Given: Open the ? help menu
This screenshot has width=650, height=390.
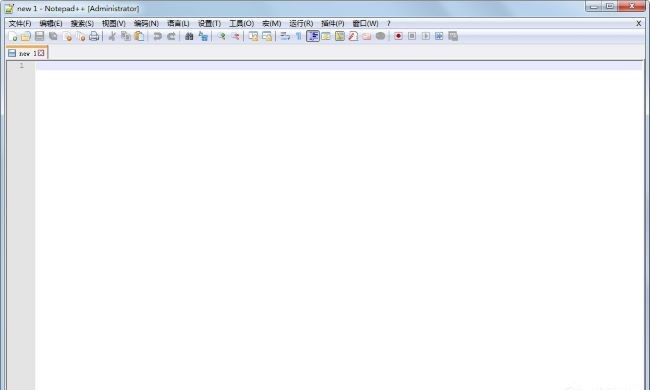Looking at the screenshot, I should 388,24.
